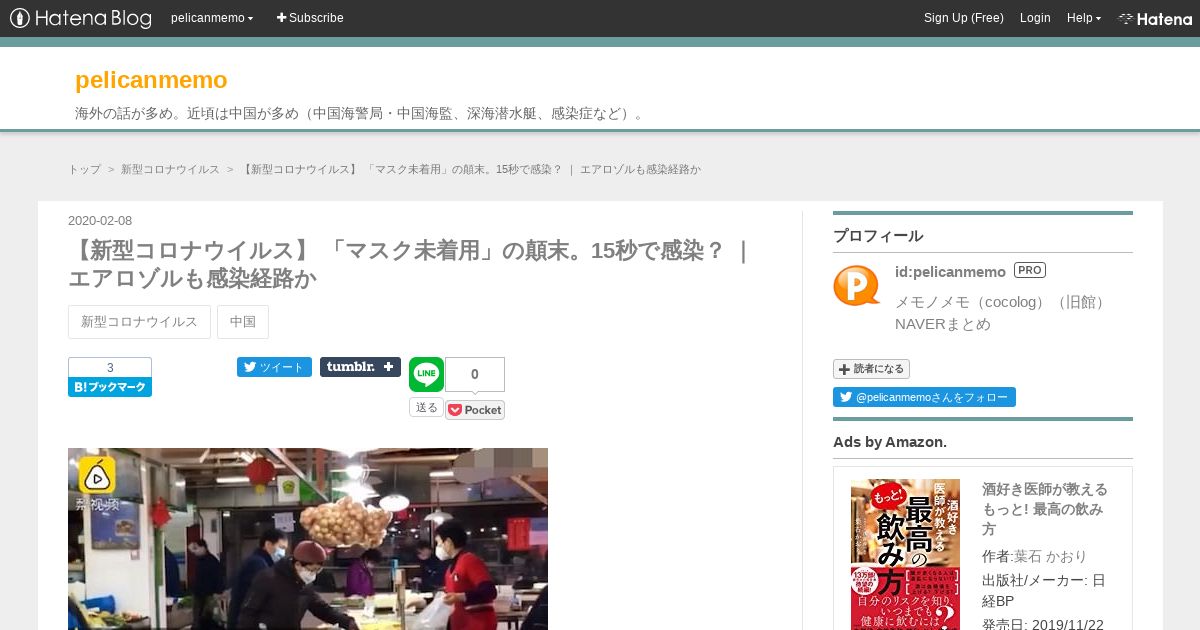The image size is (1200, 630).
Task: Open the Hatena Blog logo home
Action: (81, 18)
